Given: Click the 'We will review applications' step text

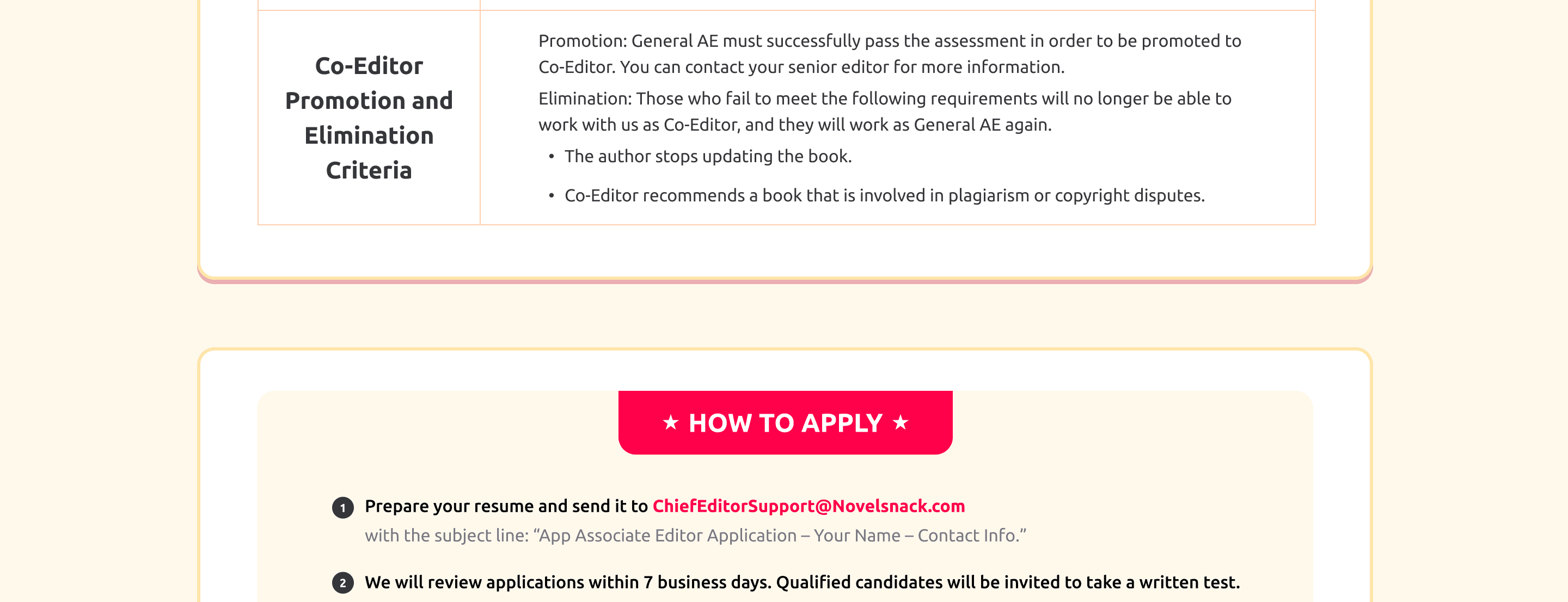Looking at the screenshot, I should point(801,582).
